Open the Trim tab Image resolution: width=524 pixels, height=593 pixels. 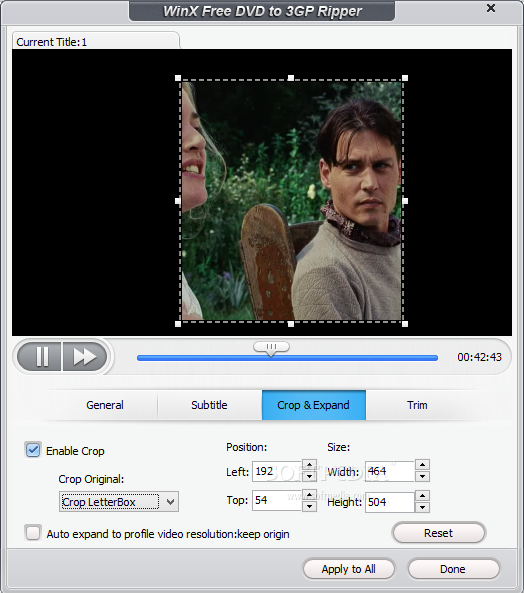[x=417, y=405]
